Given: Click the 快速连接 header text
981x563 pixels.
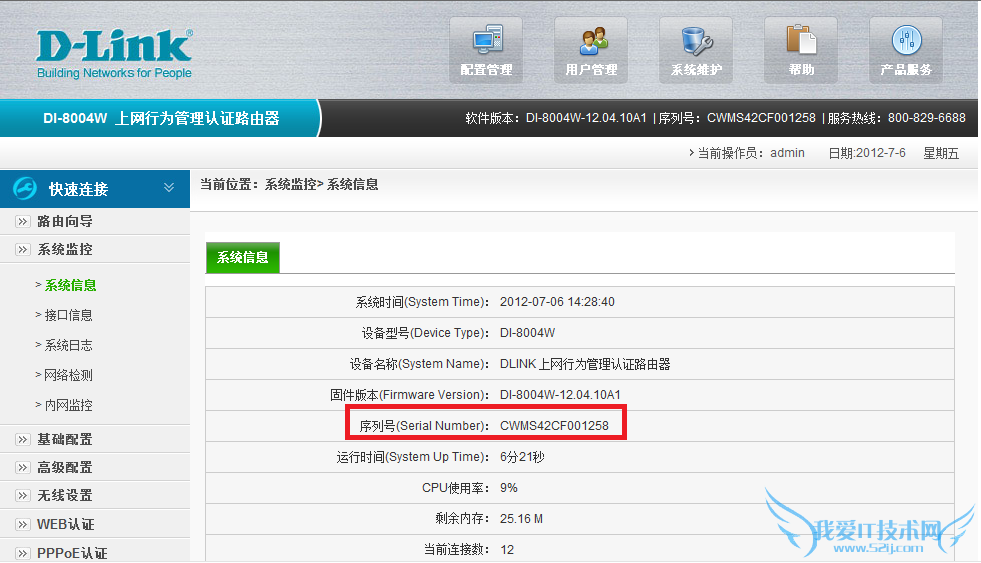Looking at the screenshot, I should 78,189.
